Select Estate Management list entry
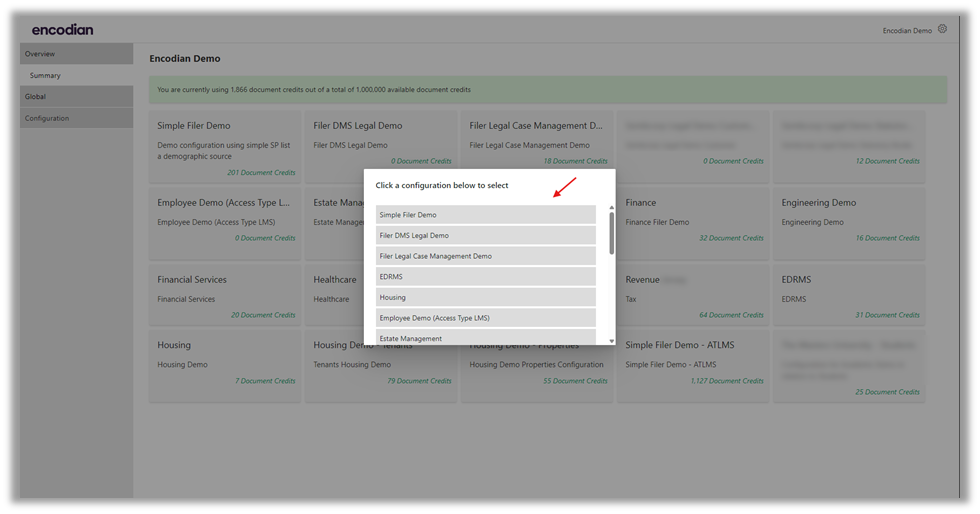This screenshot has width=980, height=514. coord(486,338)
